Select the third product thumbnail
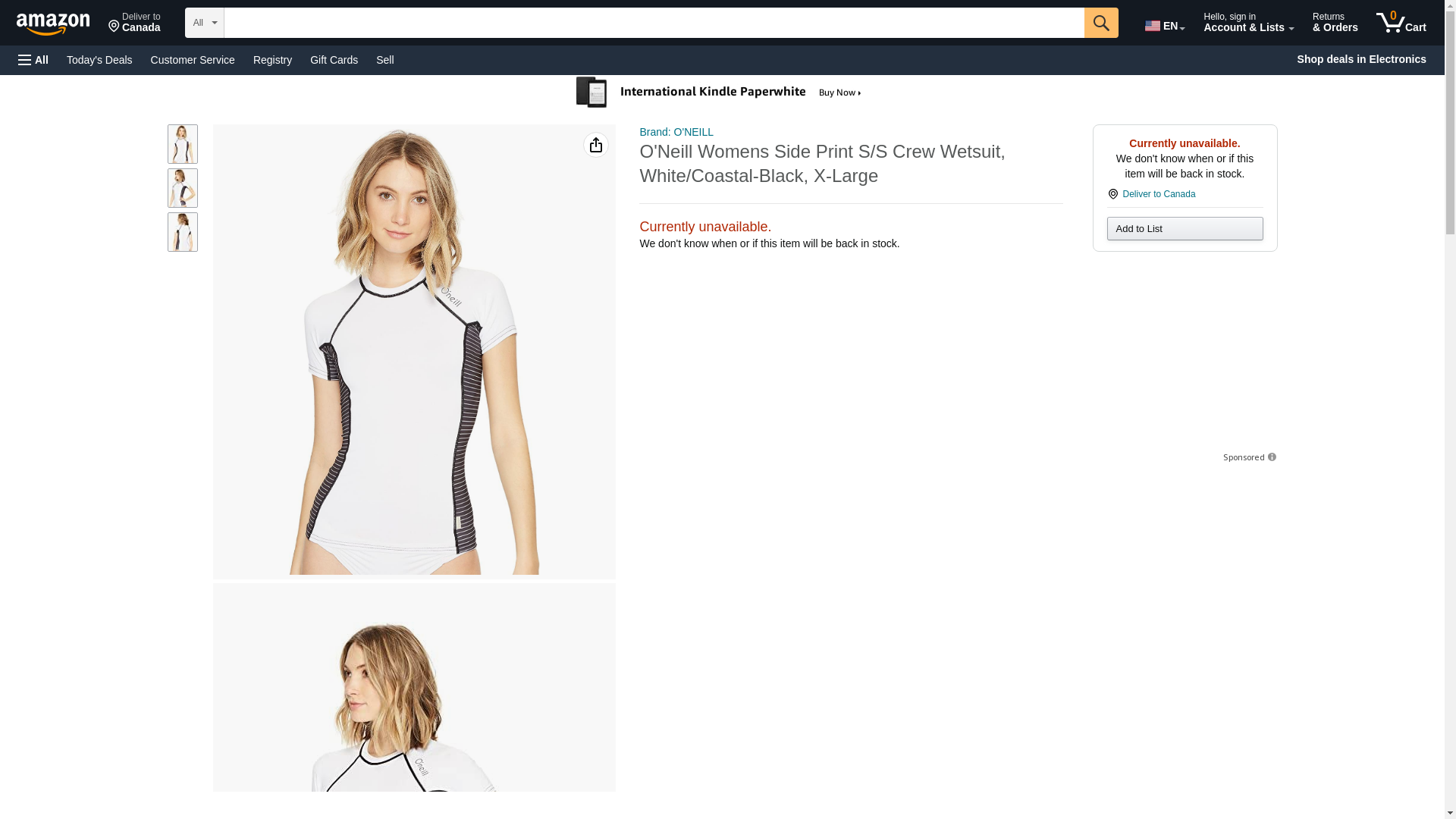Image resolution: width=1456 pixels, height=819 pixels. 183,232
